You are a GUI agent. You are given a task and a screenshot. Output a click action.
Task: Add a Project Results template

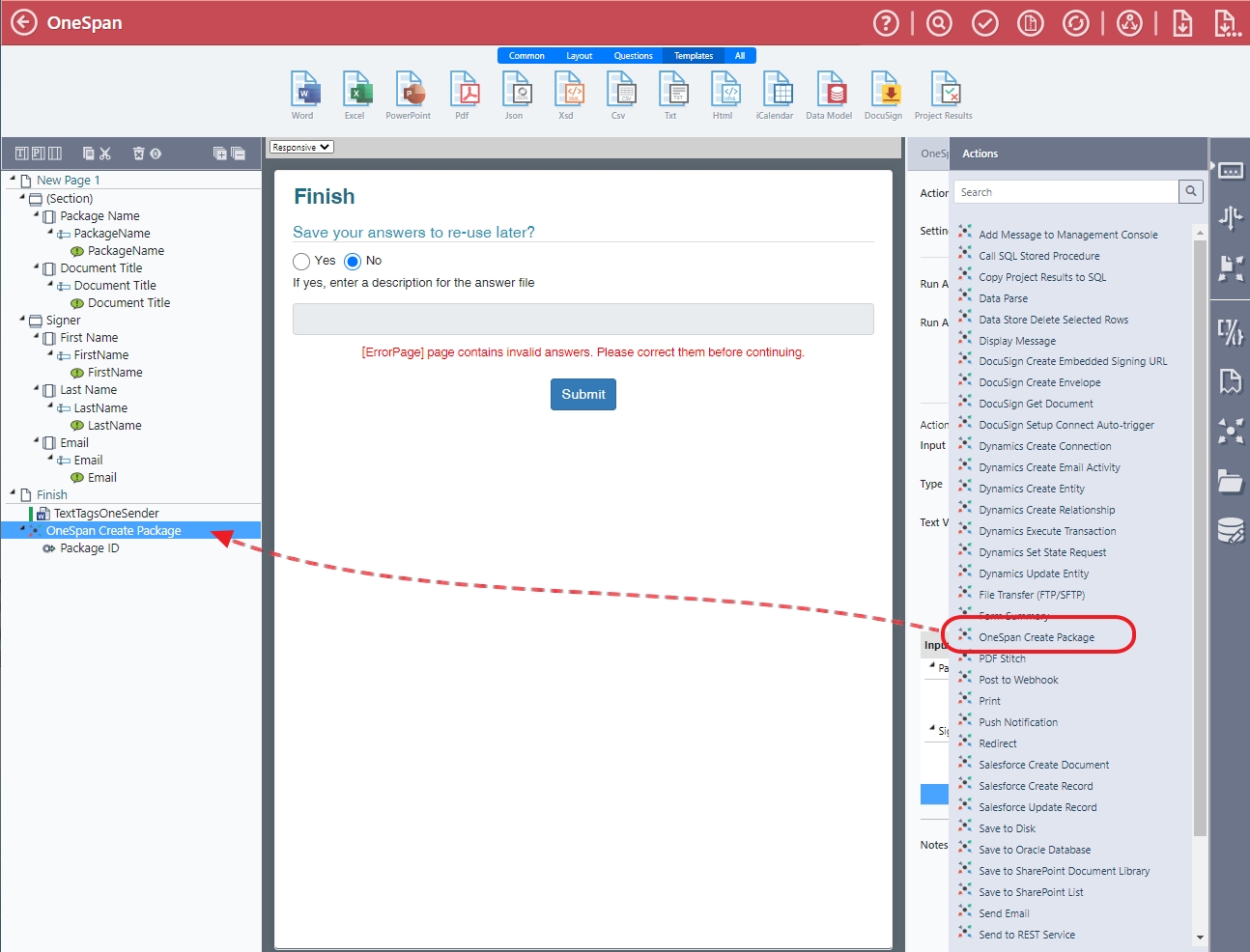[944, 96]
